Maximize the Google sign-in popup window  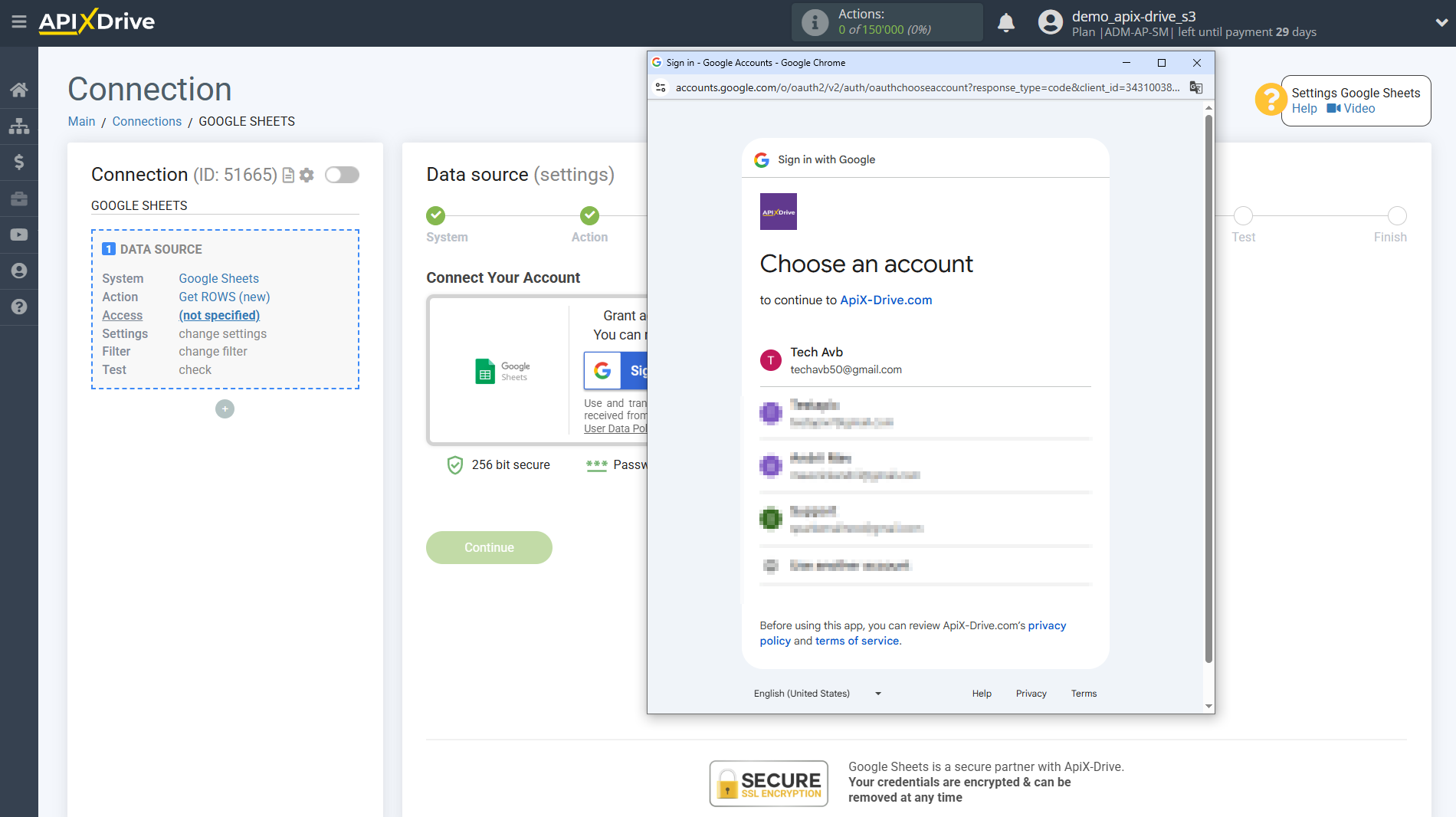pos(1162,63)
